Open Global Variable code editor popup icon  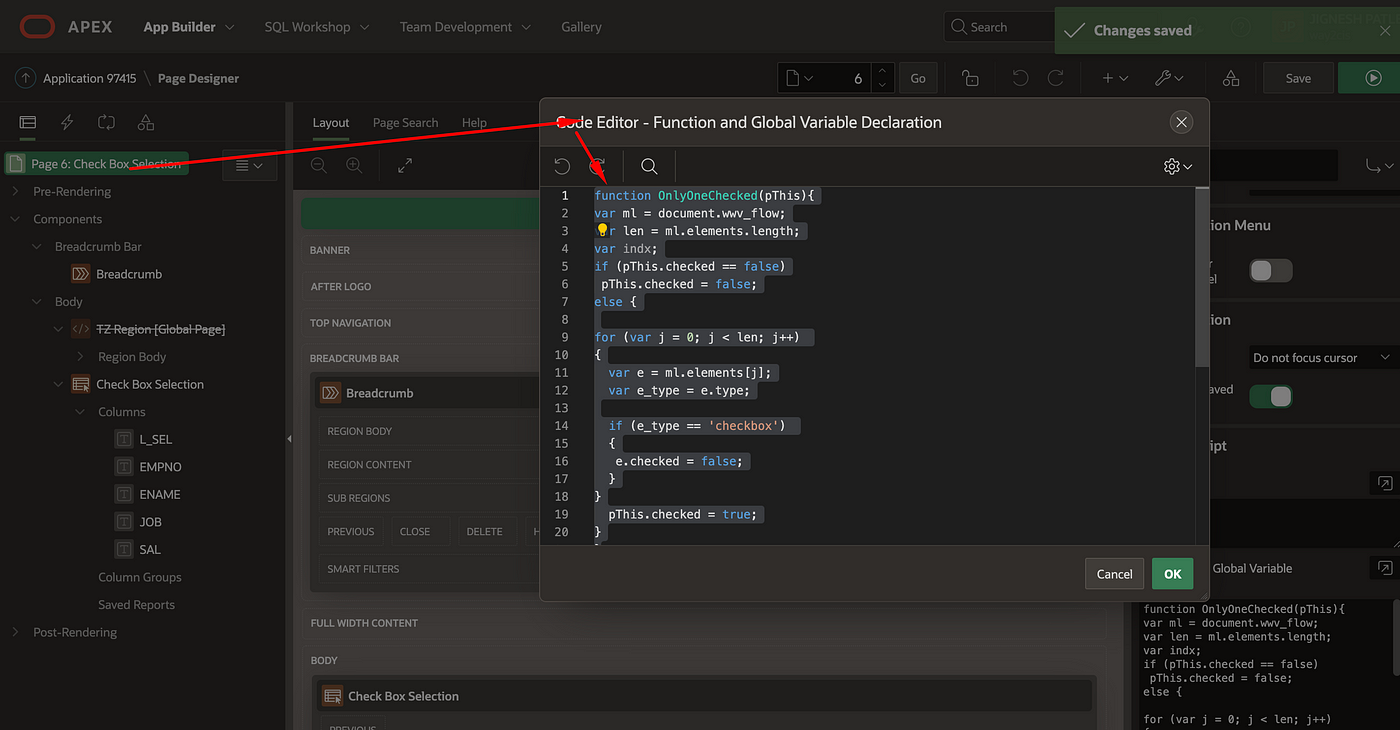click(x=1384, y=568)
